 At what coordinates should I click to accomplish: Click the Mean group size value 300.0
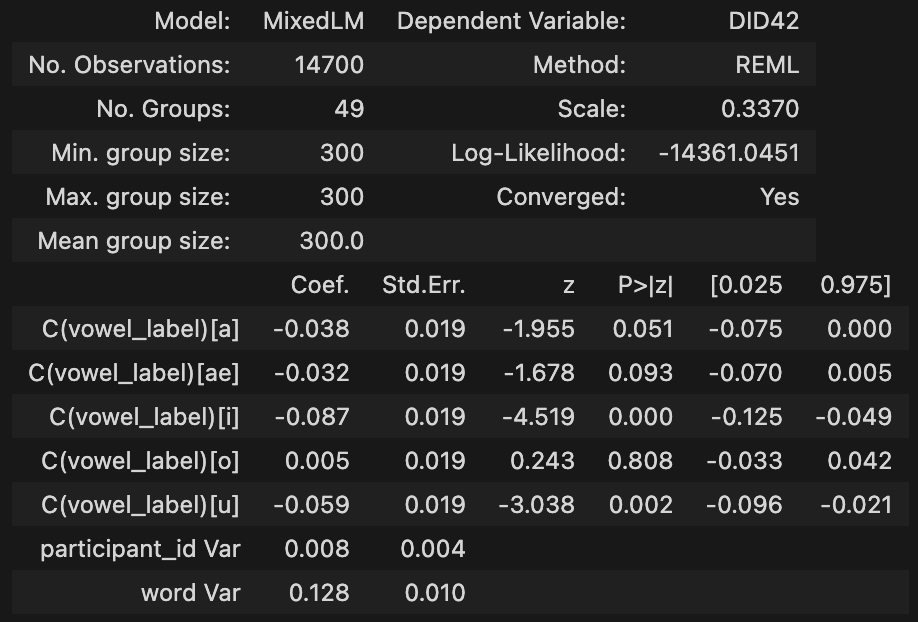tap(331, 241)
